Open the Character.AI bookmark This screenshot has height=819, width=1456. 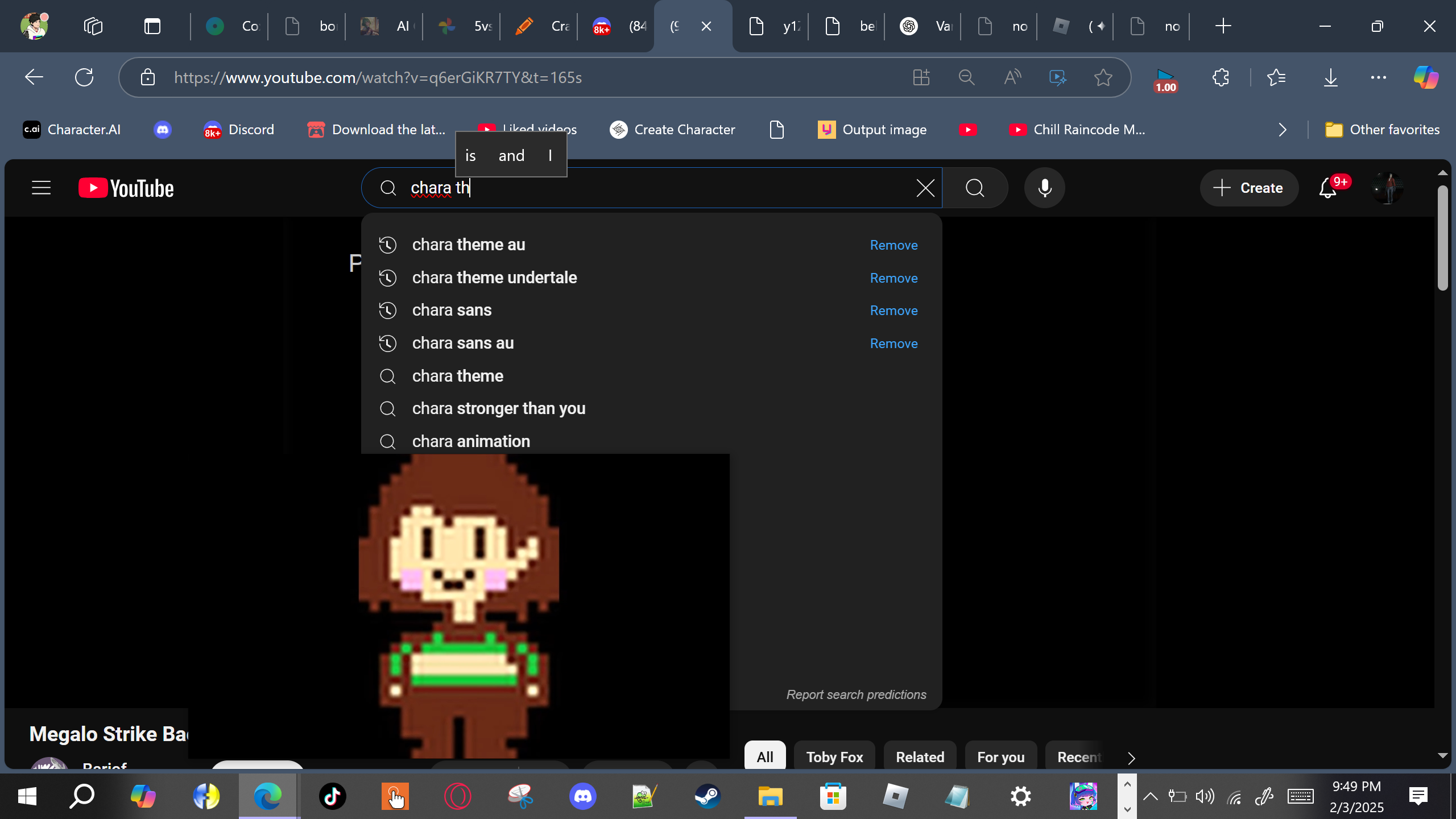(72, 130)
